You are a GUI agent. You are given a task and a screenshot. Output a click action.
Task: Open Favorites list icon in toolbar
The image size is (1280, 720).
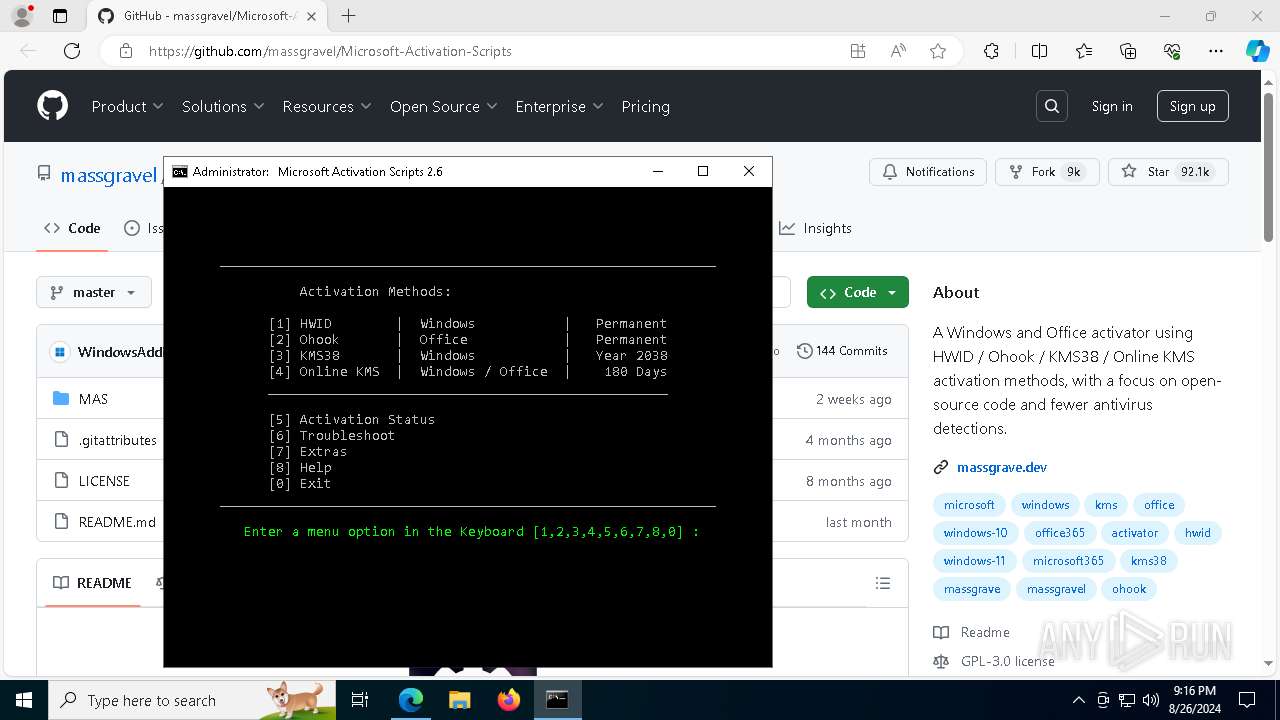(1084, 51)
